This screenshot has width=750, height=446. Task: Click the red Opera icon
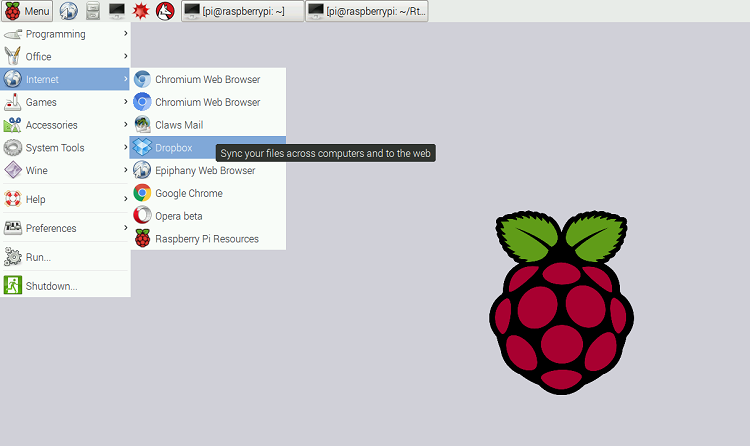pyautogui.click(x=142, y=215)
